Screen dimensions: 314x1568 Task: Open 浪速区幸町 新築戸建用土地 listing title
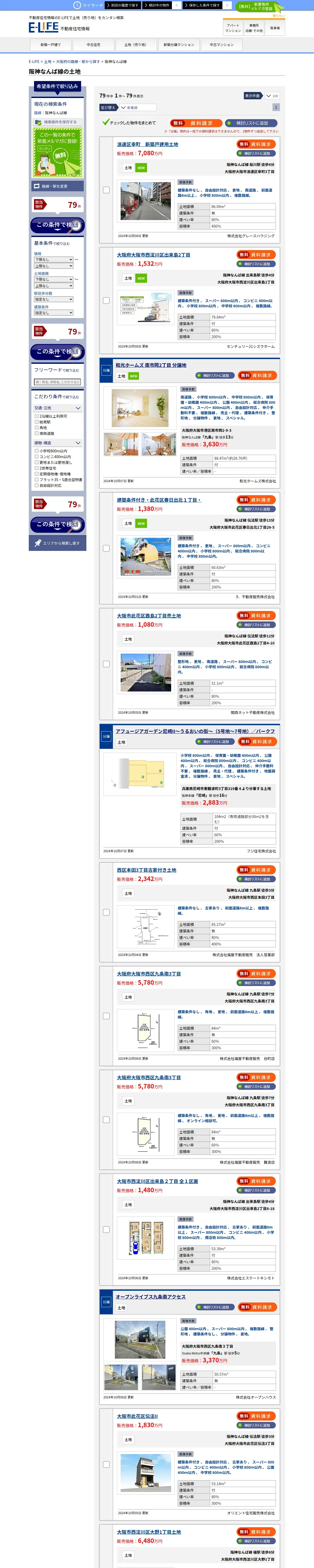148,144
